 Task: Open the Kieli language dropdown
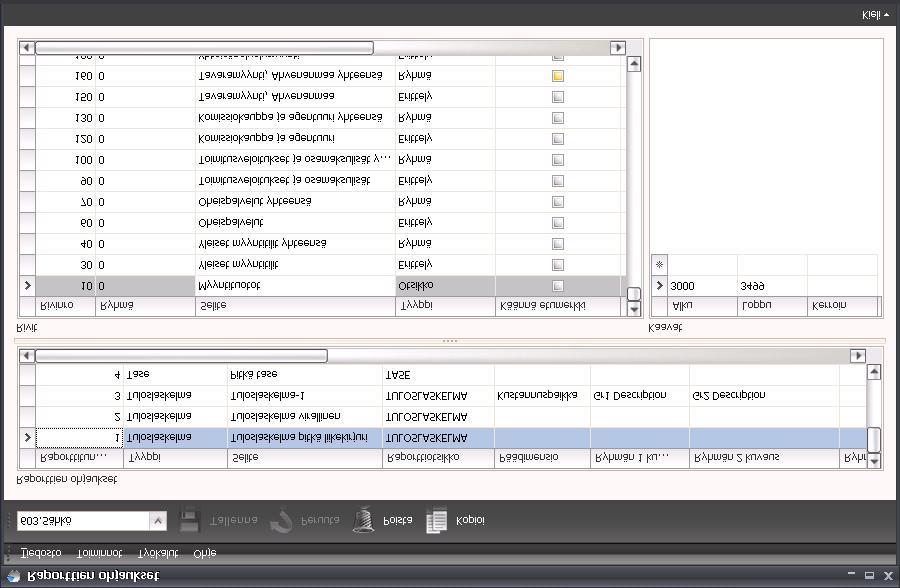875,15
